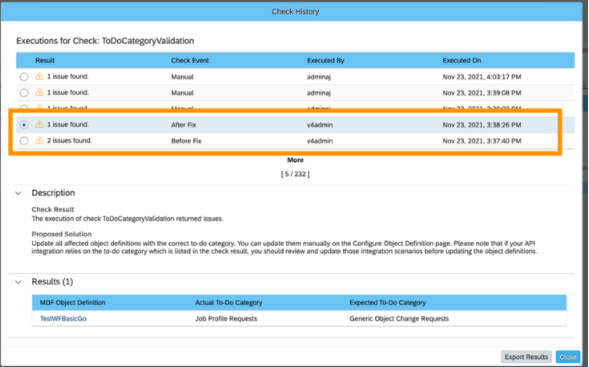Open the TestWFBasicGo object definition link

(63, 319)
